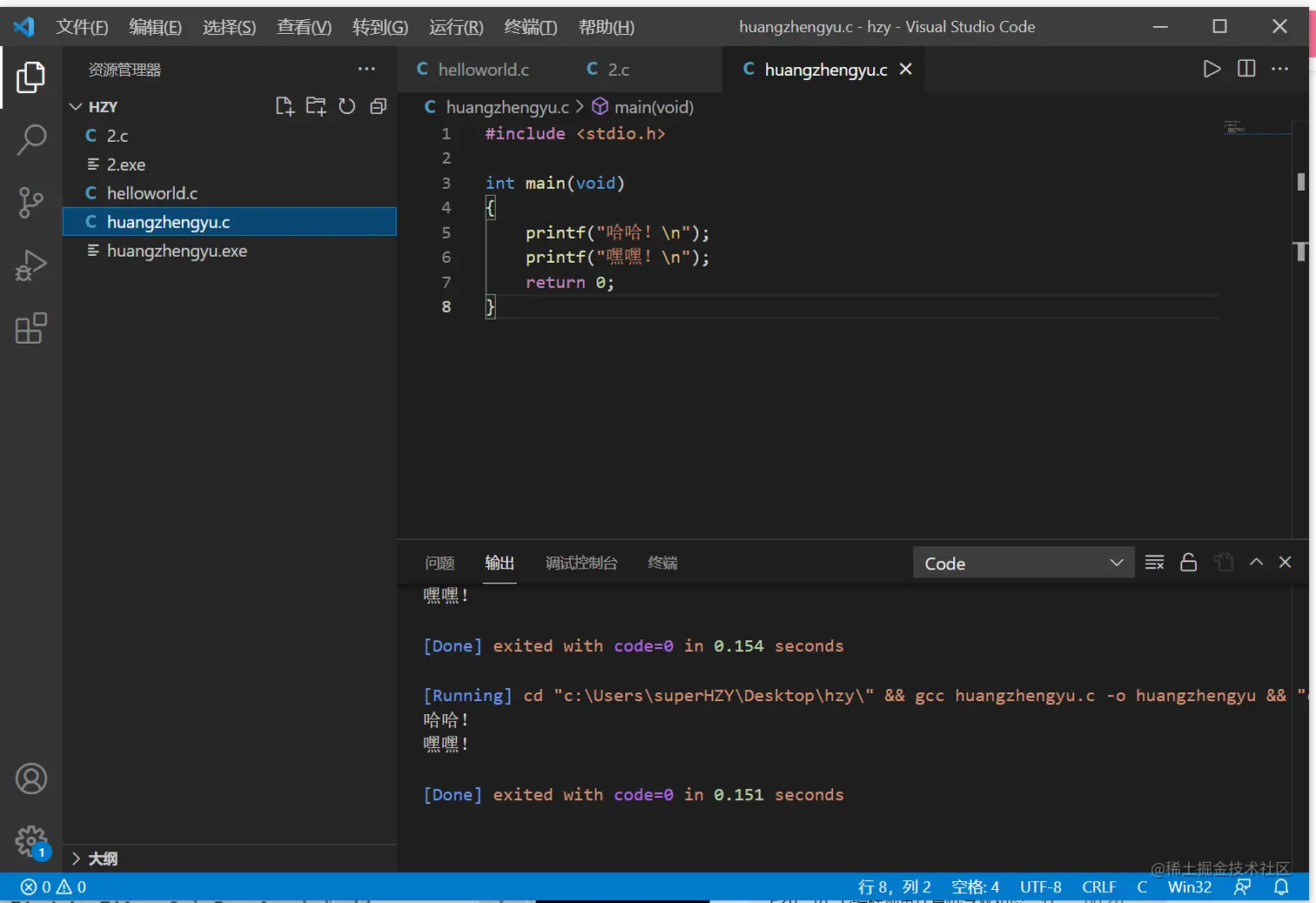Change indentation via 空格: 4

[975, 886]
